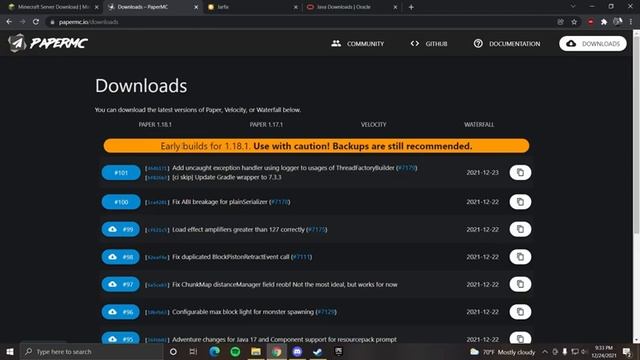Click the Downloads header button

click(593, 44)
